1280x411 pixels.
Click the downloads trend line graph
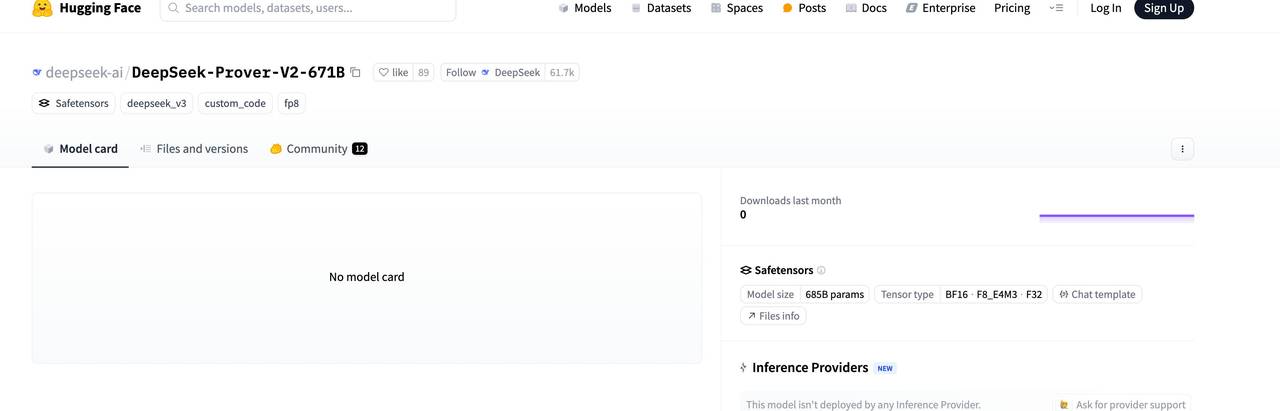(x=1116, y=215)
